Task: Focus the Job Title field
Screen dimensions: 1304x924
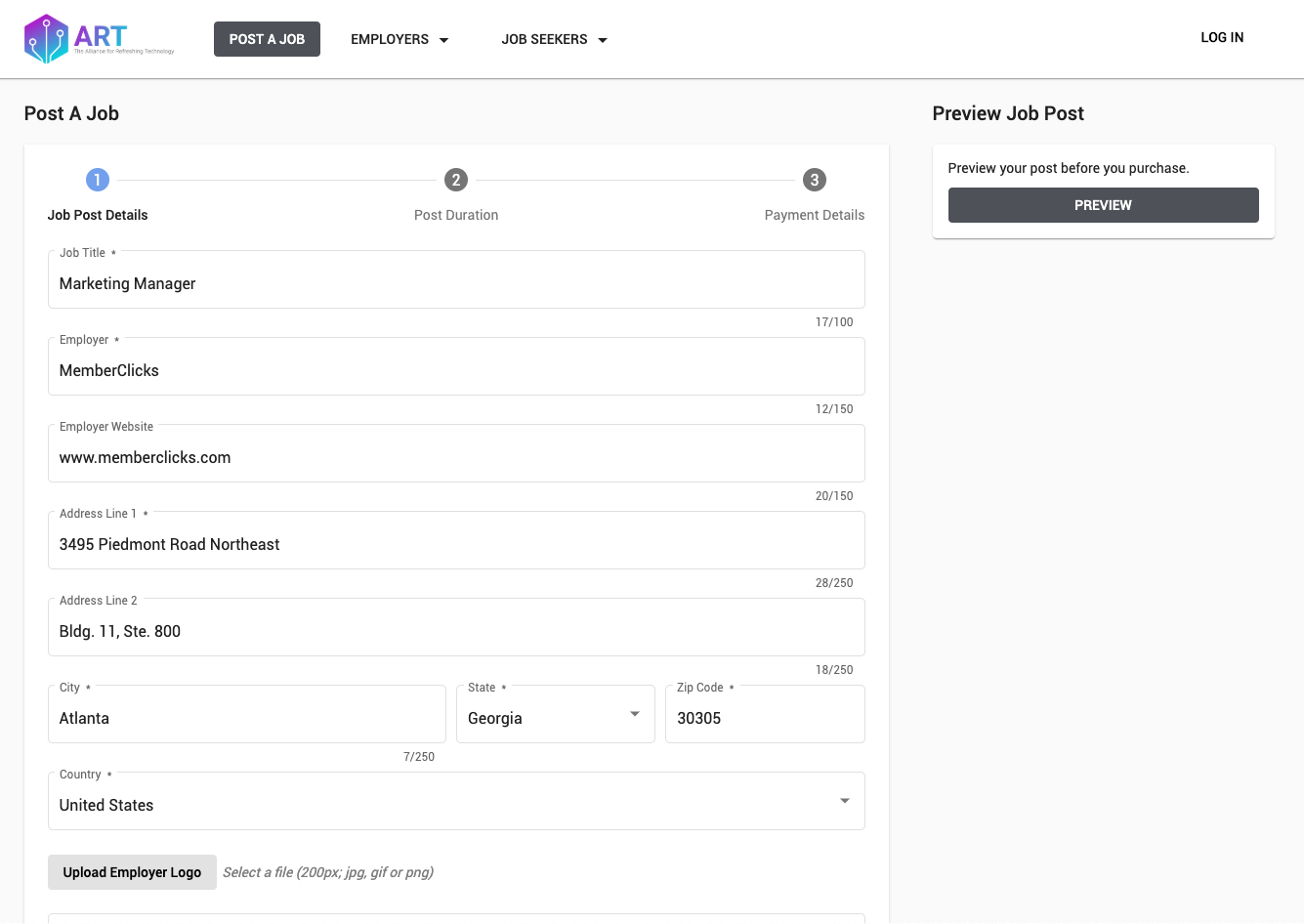Action: coord(456,279)
